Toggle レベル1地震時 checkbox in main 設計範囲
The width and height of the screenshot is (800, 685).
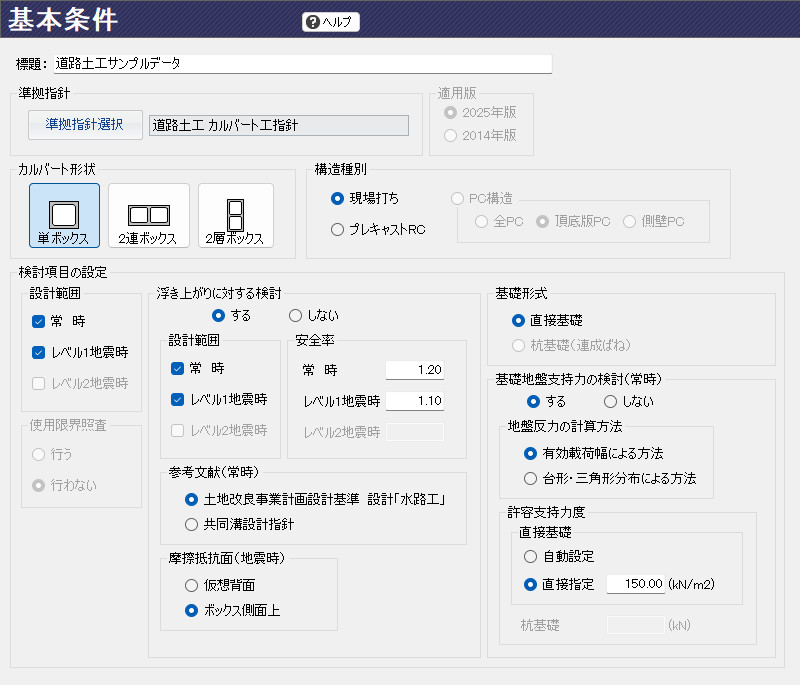pyautogui.click(x=39, y=352)
